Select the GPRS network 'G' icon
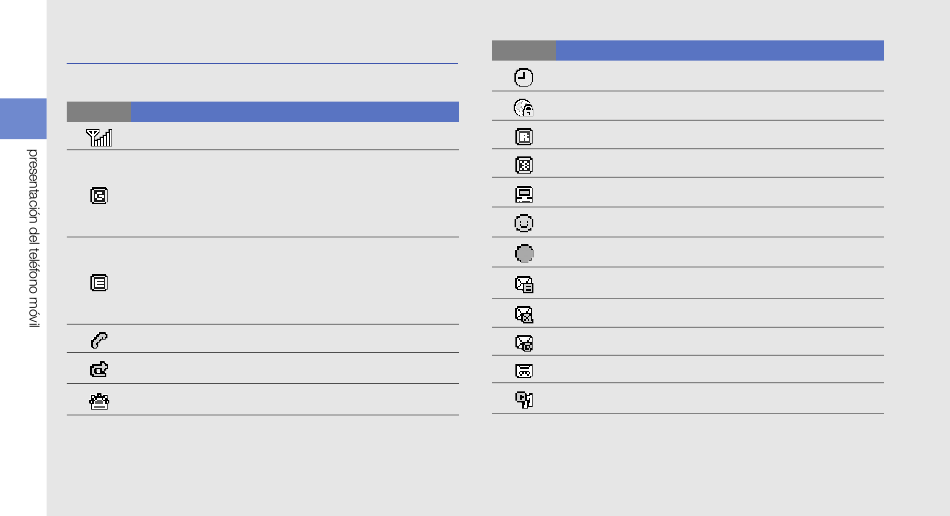 [99, 196]
